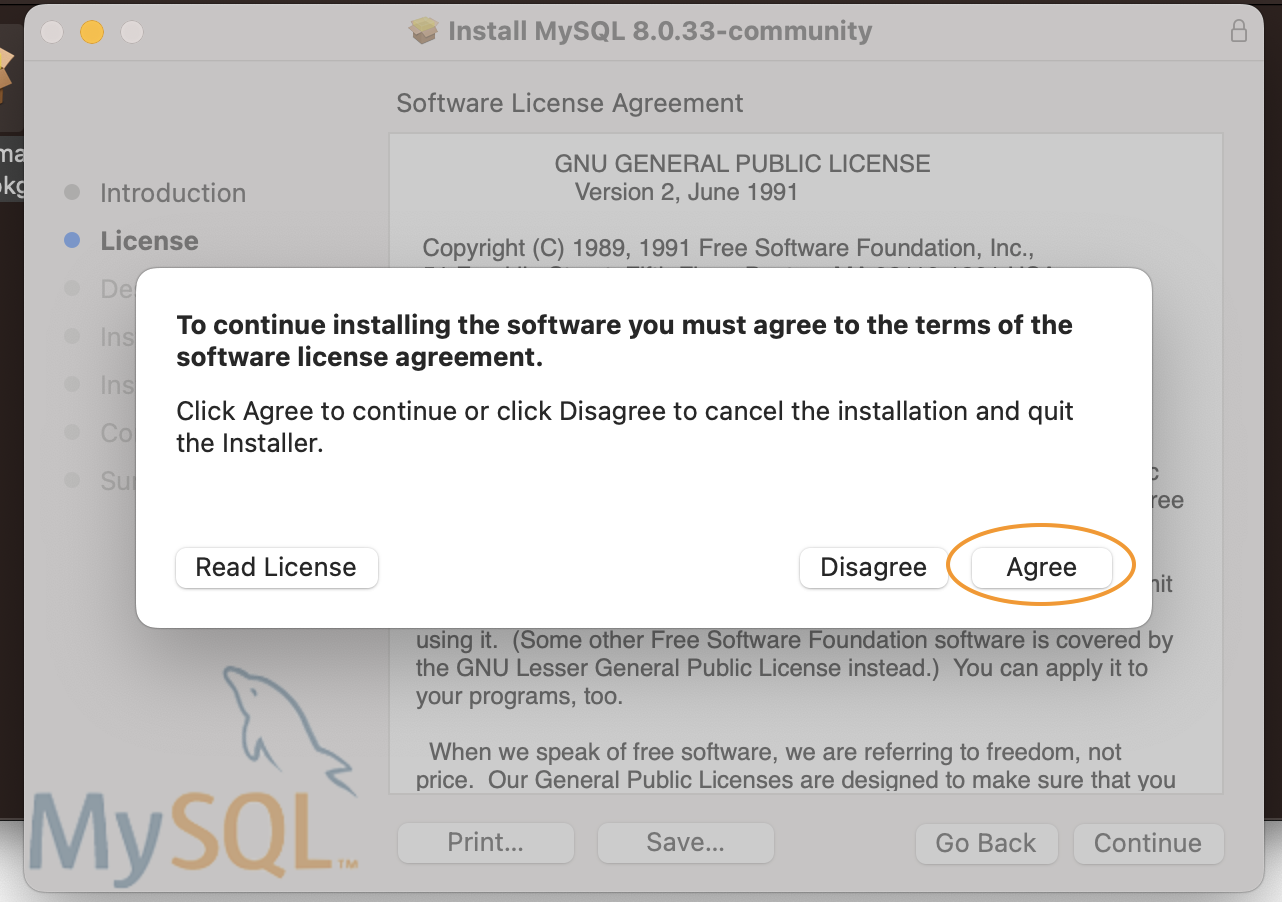Viewport: 1282px width, 902px height.
Task: Click the Continue button
Action: click(1148, 843)
